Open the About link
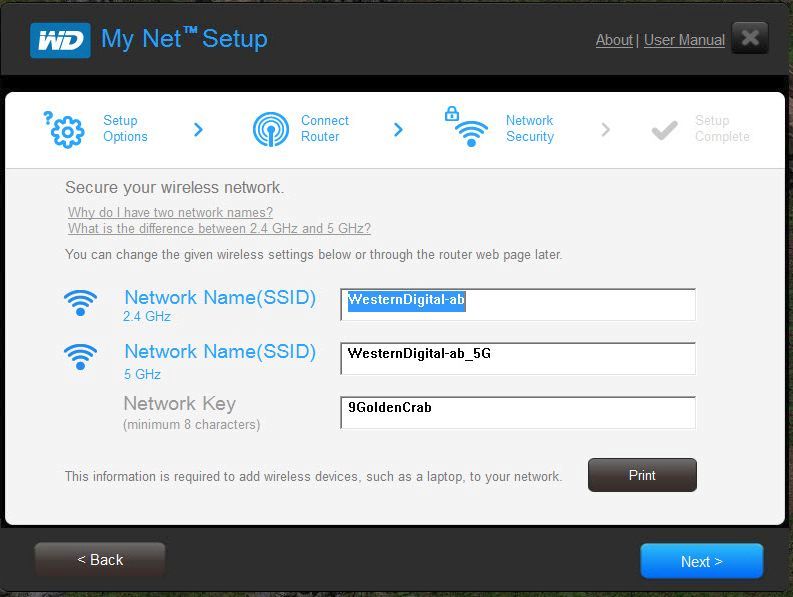Viewport: 793px width, 597px height. coord(614,40)
